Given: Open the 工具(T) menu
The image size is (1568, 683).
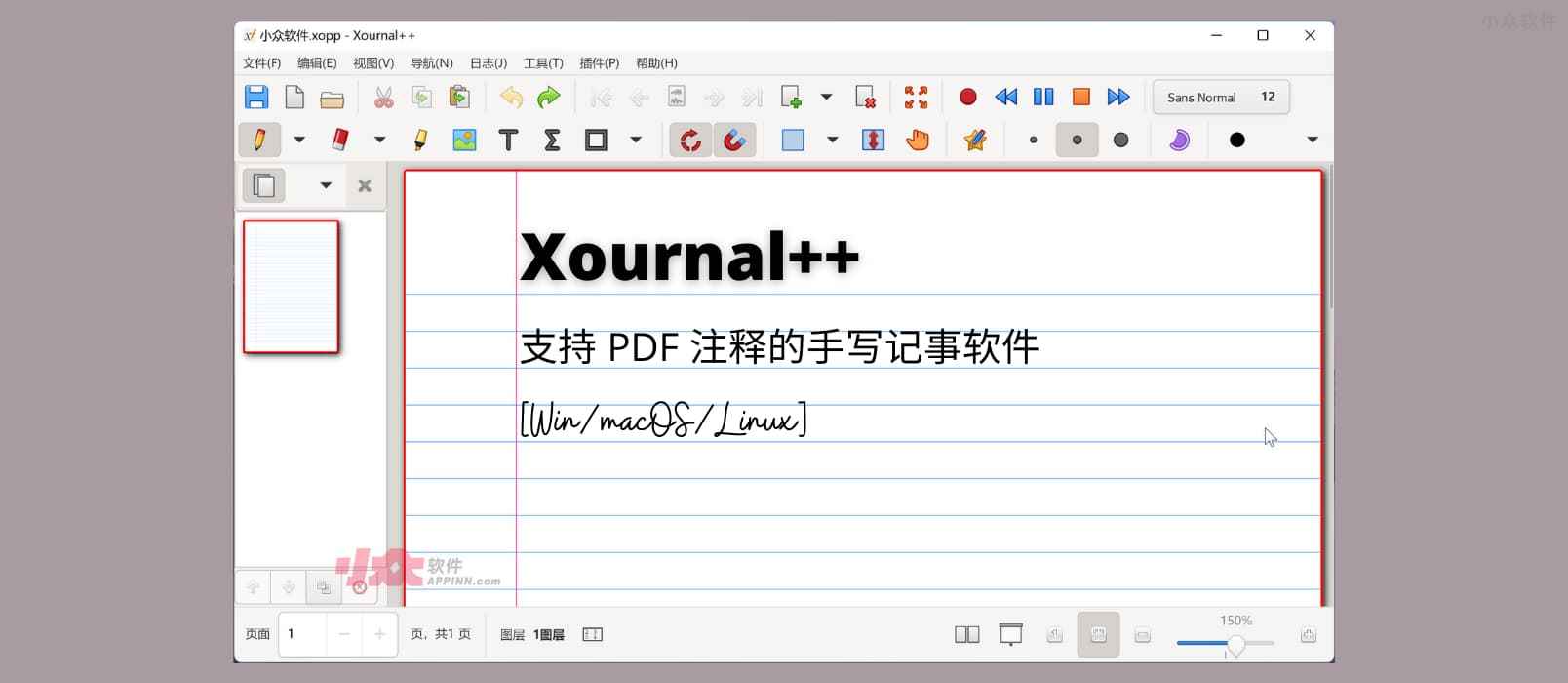Looking at the screenshot, I should 543,63.
